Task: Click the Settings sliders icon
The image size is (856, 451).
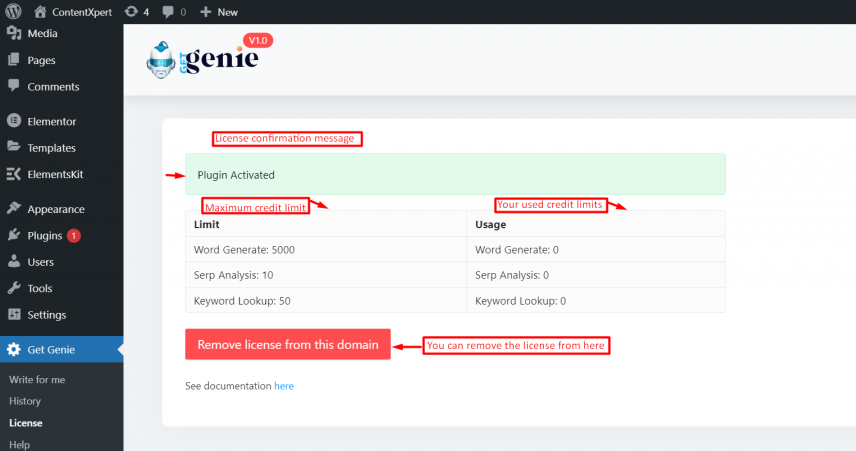Action: pos(14,314)
